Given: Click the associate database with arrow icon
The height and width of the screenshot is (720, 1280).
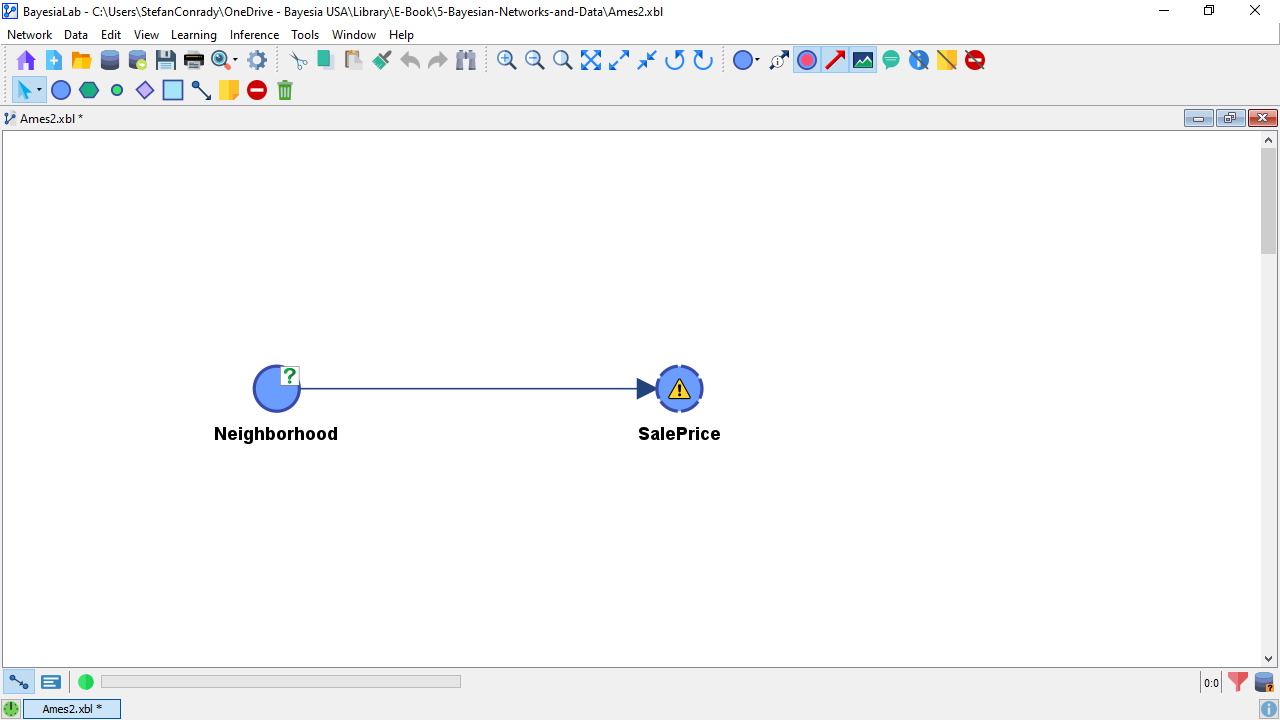Looking at the screenshot, I should coord(138,60).
